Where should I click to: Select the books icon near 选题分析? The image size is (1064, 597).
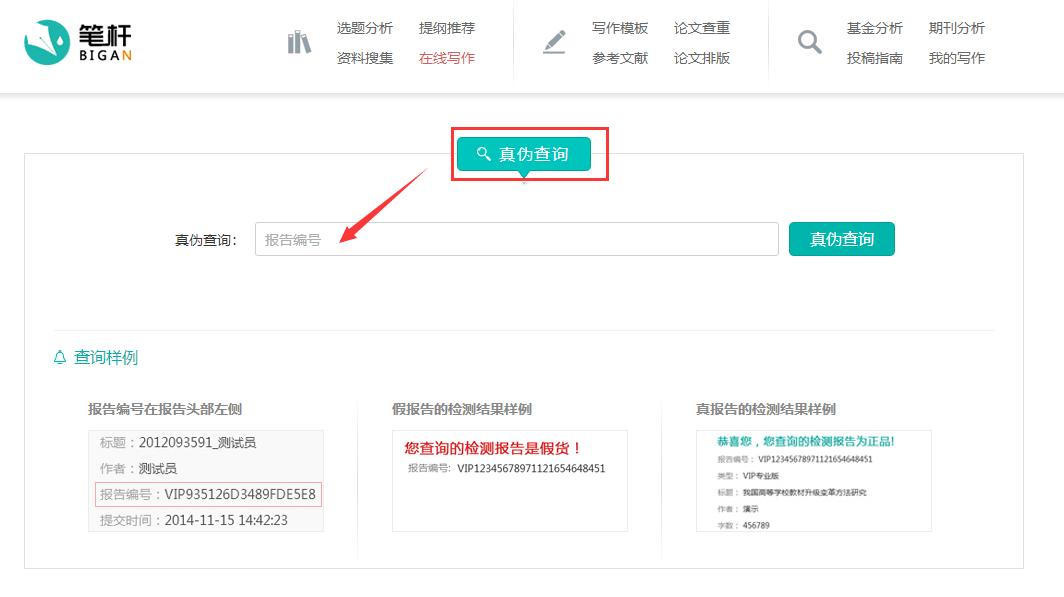tap(298, 42)
